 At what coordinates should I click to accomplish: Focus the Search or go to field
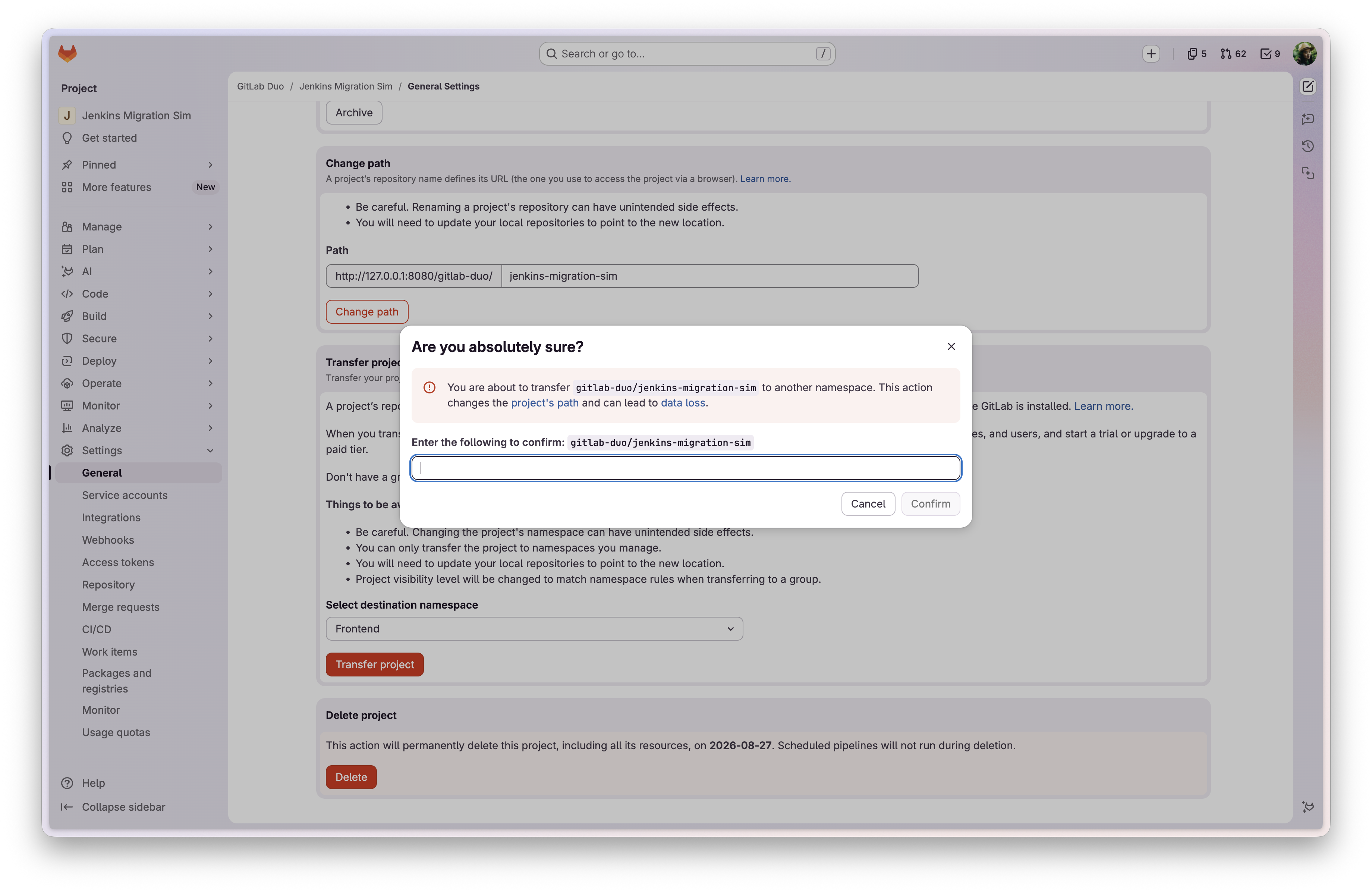coord(687,54)
